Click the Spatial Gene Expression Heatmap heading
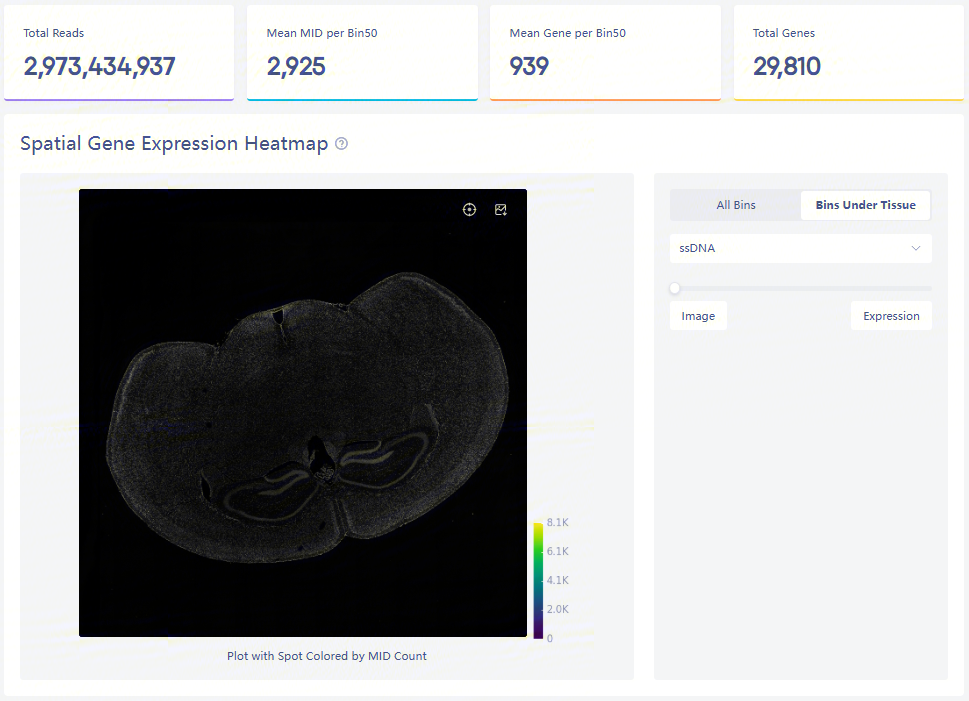The width and height of the screenshot is (969, 701). click(x=174, y=144)
